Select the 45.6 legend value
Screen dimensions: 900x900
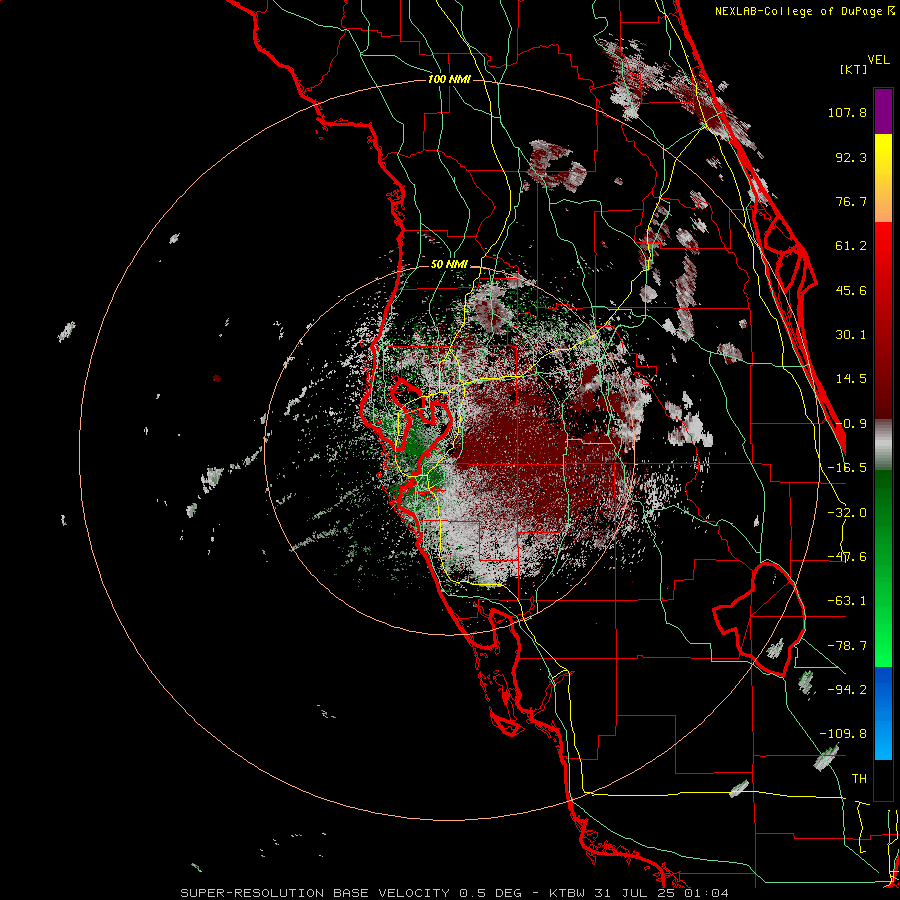click(x=851, y=290)
